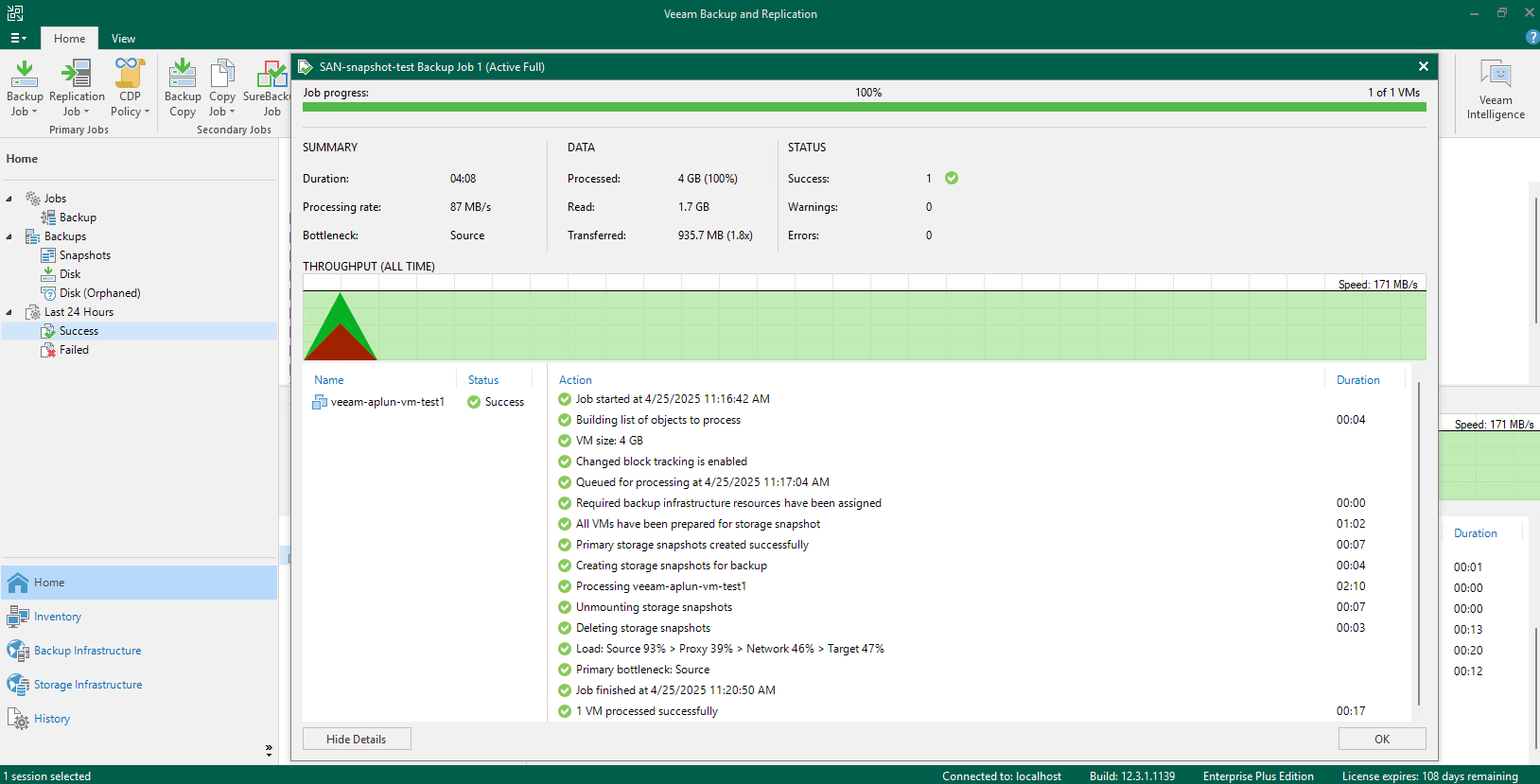Open the main application menu button
The image size is (1540, 784).
[x=18, y=39]
